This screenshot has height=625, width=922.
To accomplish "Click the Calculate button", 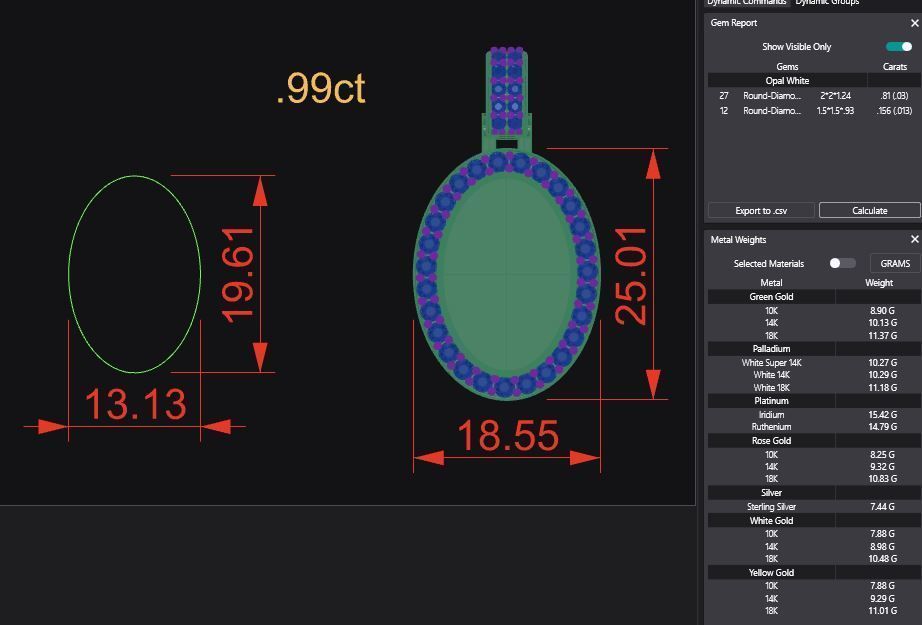I will pos(870,210).
